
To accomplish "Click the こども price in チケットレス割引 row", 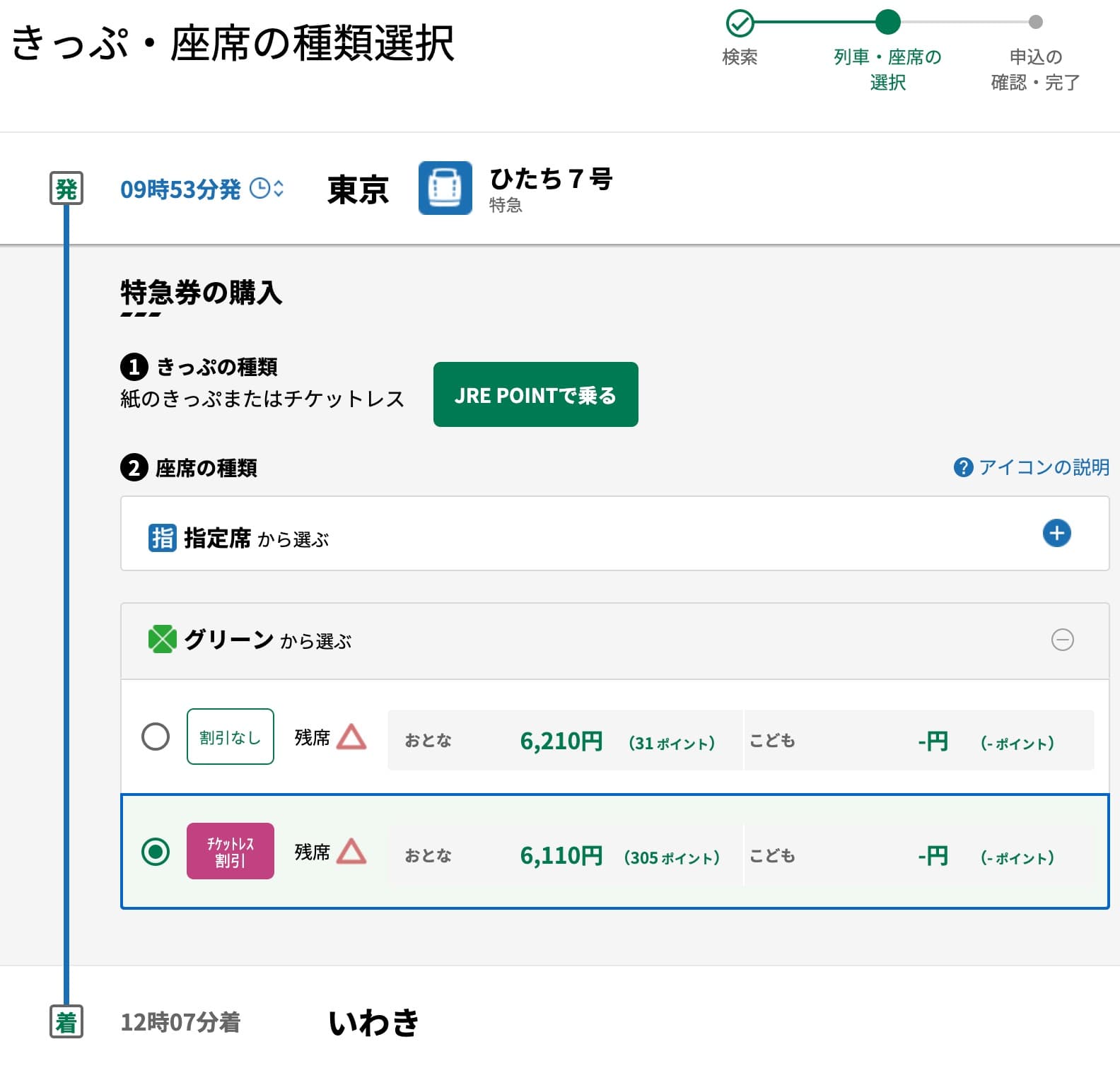I will (933, 855).
